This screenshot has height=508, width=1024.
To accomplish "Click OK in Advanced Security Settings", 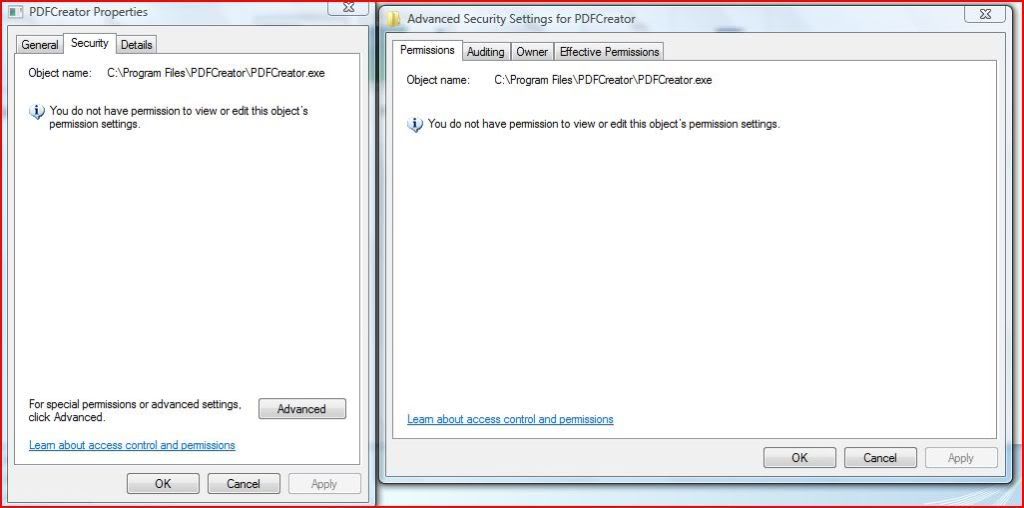I will click(x=799, y=458).
